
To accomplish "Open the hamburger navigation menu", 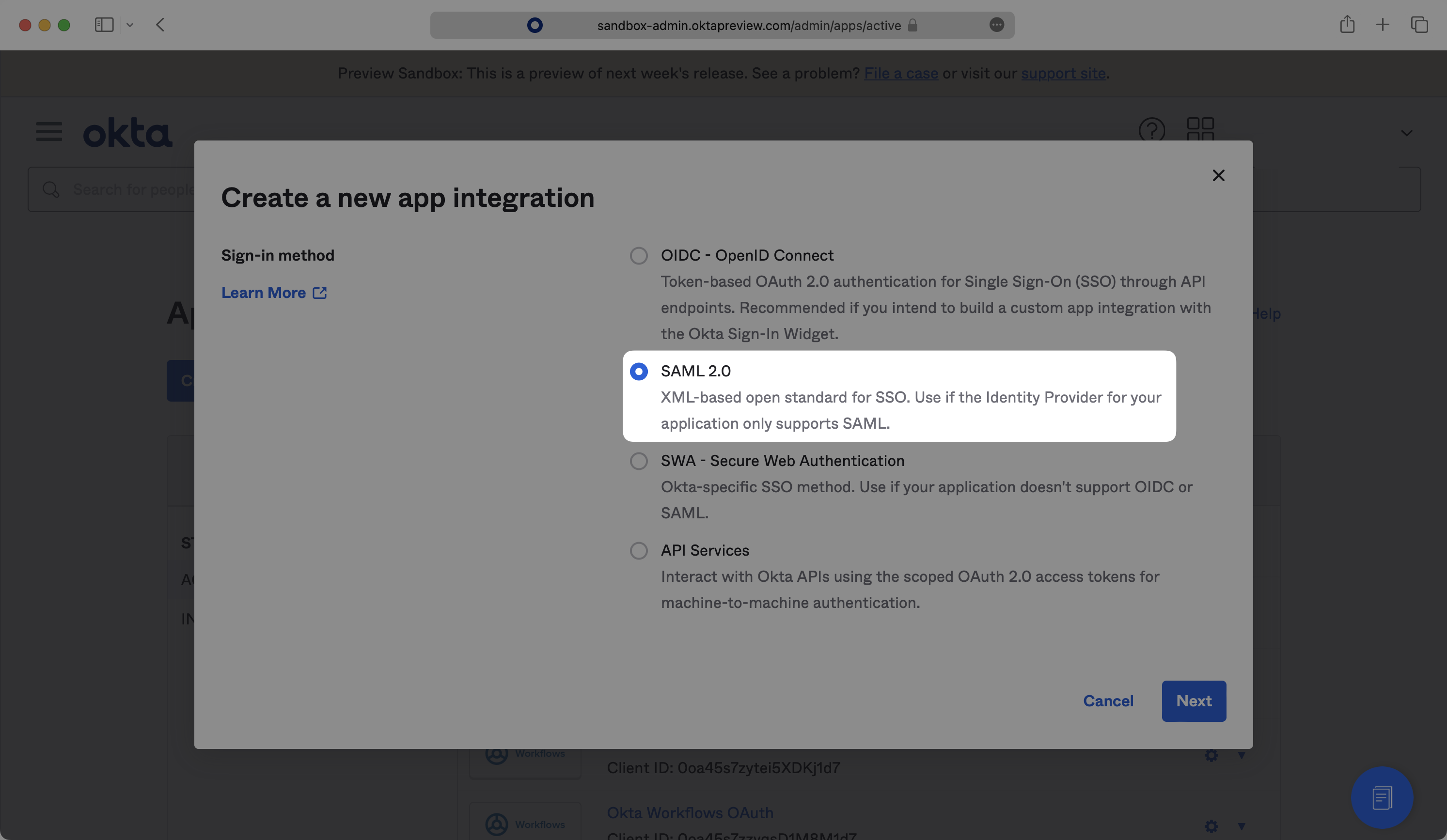I will [48, 131].
